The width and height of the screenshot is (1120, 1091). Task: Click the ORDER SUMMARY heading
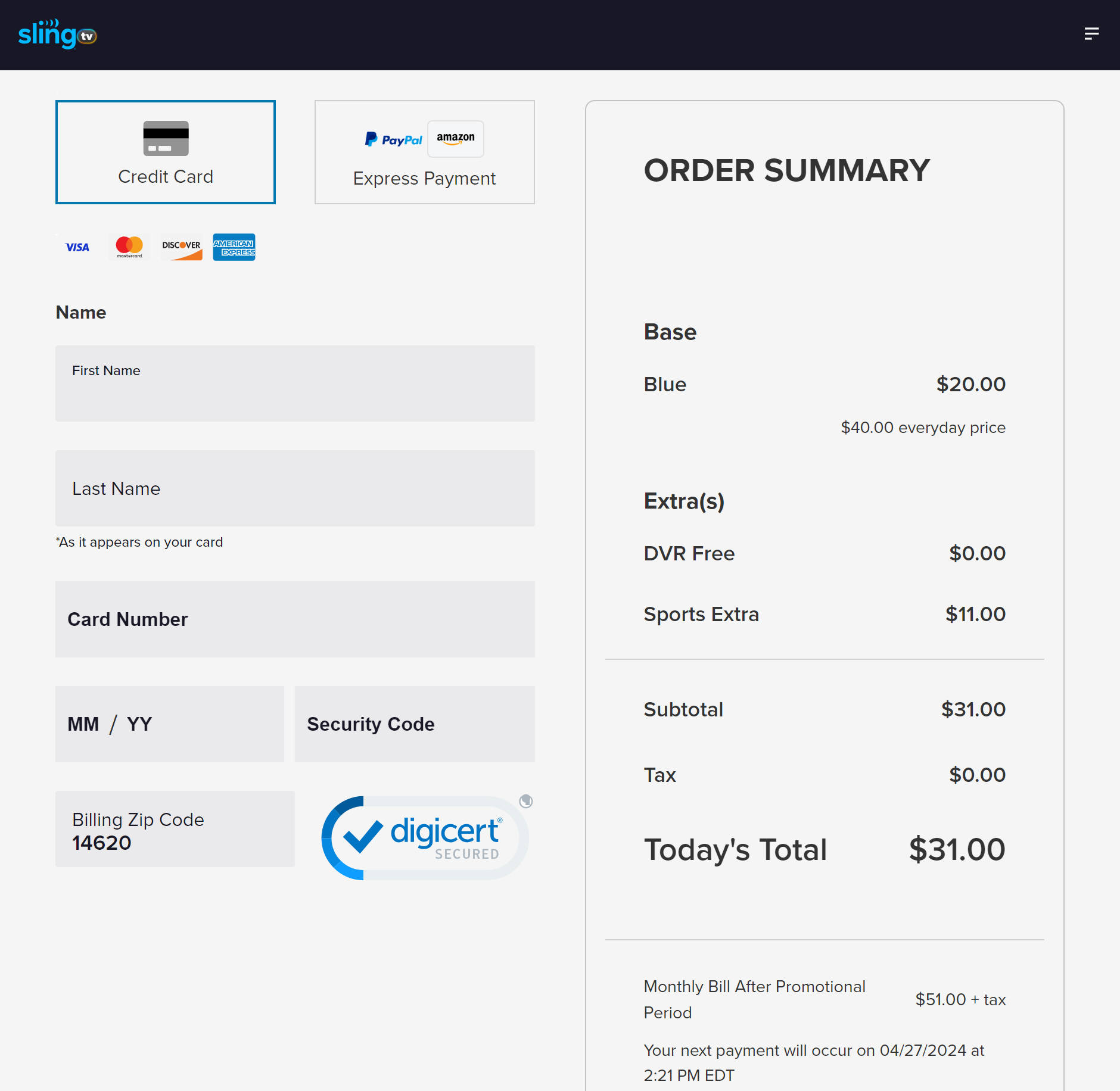(786, 170)
